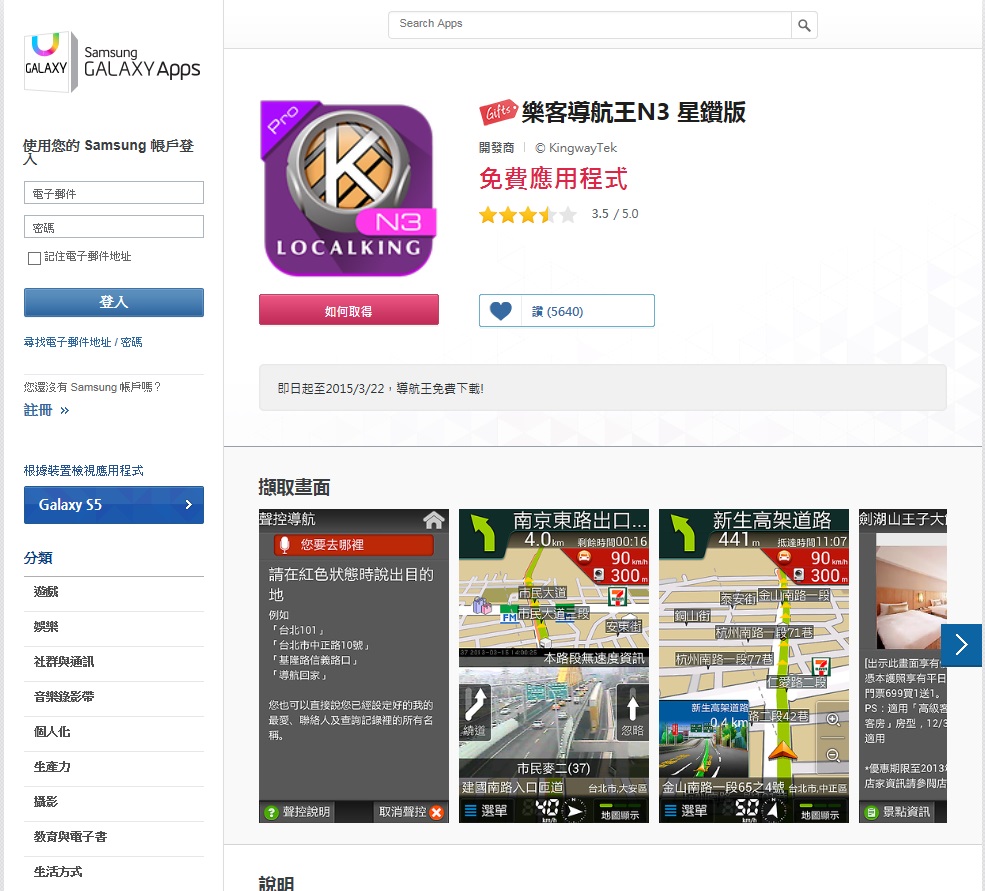Open the 劍湖山王子大飯店 hotel screenshot

click(x=903, y=666)
